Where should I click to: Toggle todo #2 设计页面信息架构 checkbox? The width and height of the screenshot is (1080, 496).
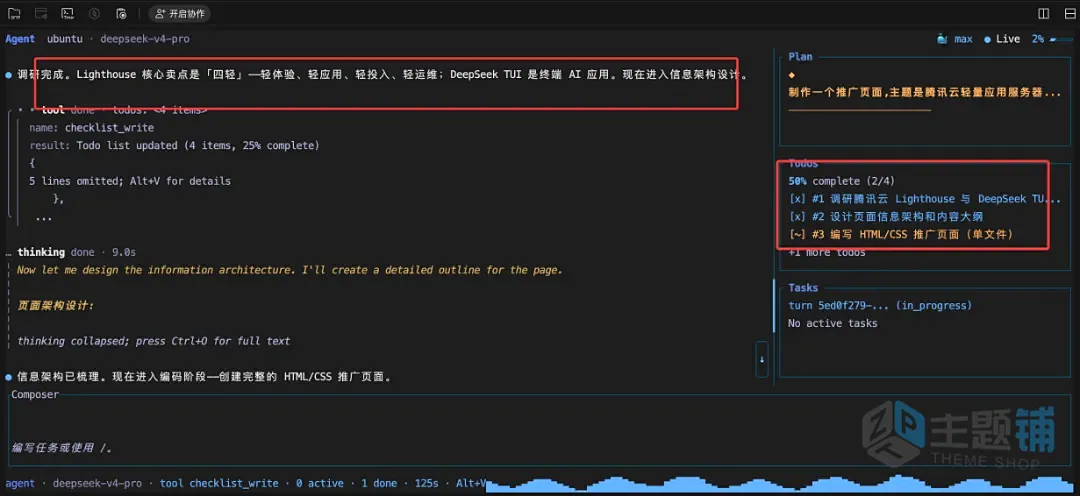pyautogui.click(x=796, y=217)
